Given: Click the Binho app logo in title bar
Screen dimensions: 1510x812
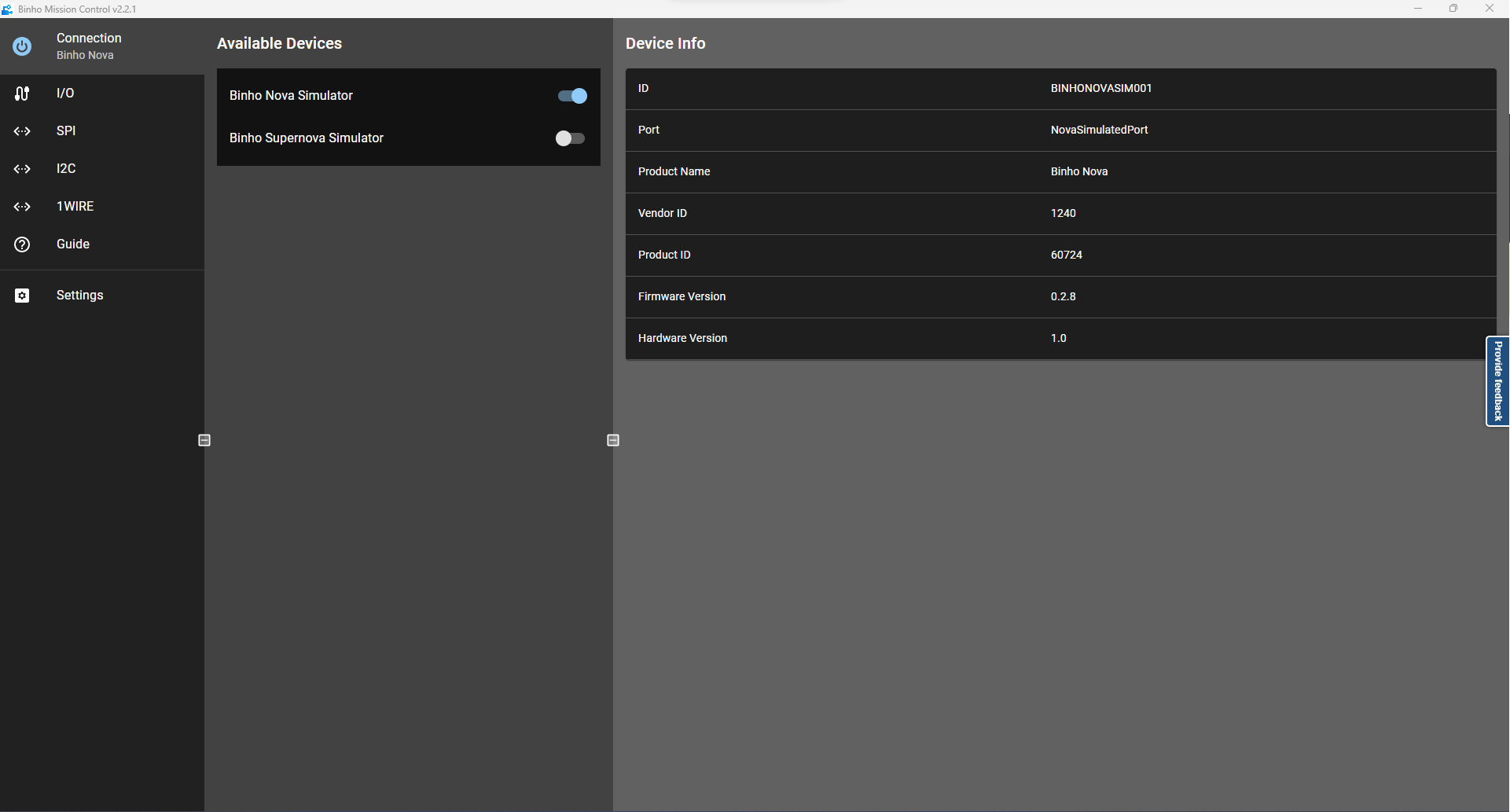Looking at the screenshot, I should 7,9.
